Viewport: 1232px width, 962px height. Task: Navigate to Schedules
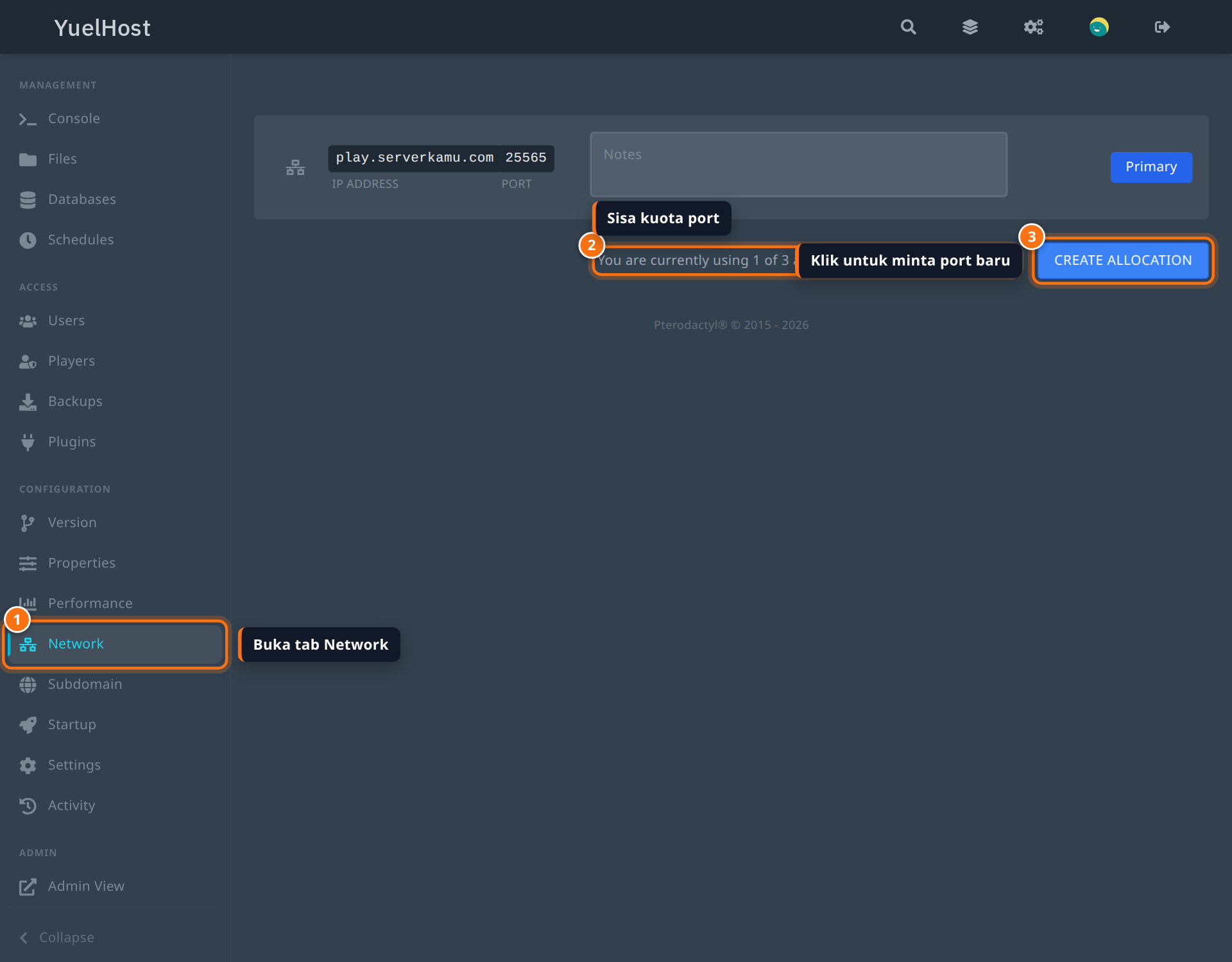tap(116, 240)
